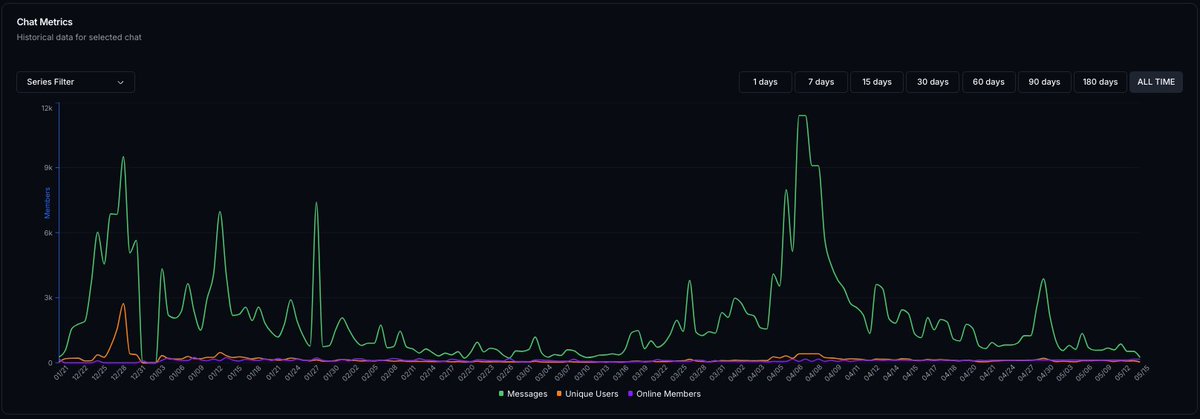Choose the 15 days time range
The width and height of the screenshot is (1200, 419).
pos(877,82)
